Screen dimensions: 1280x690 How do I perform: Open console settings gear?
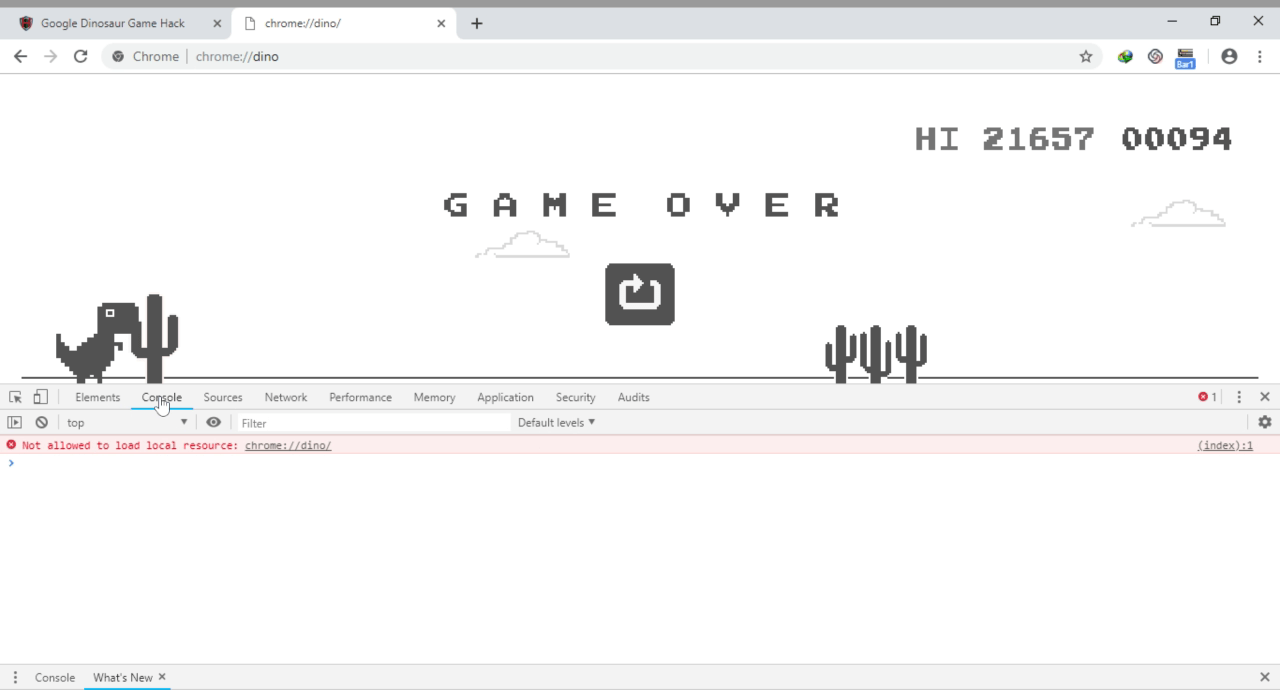[1265, 422]
